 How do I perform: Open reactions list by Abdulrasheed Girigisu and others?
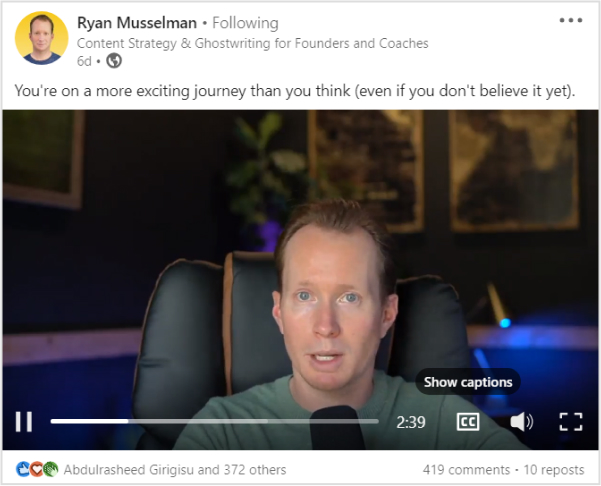click(175, 470)
